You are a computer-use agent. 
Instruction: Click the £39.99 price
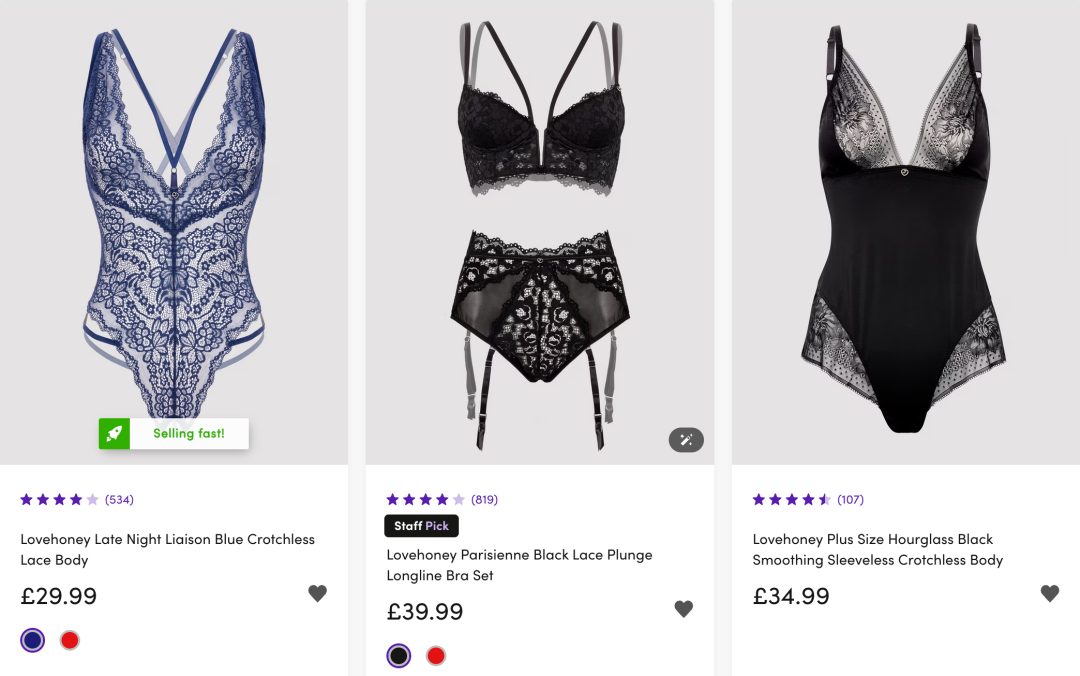coord(425,611)
